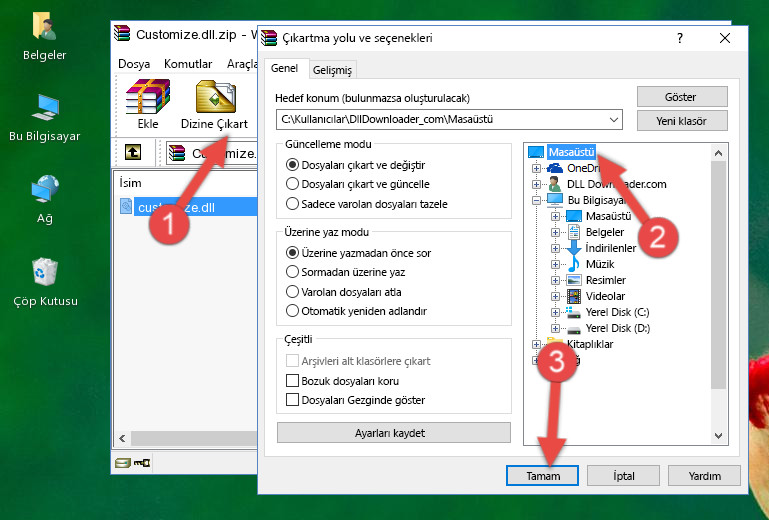This screenshot has width=769, height=520.
Task: Select the Resimler picture icon in tree
Action: click(573, 280)
